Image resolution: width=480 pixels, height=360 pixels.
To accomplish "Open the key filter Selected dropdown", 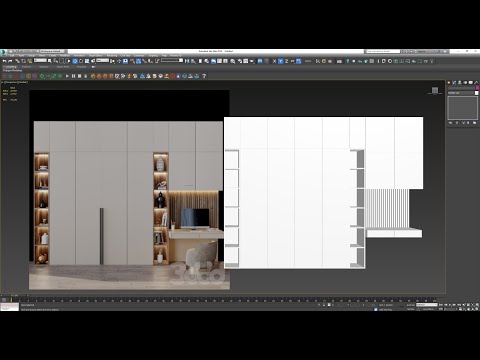I will tap(427, 305).
